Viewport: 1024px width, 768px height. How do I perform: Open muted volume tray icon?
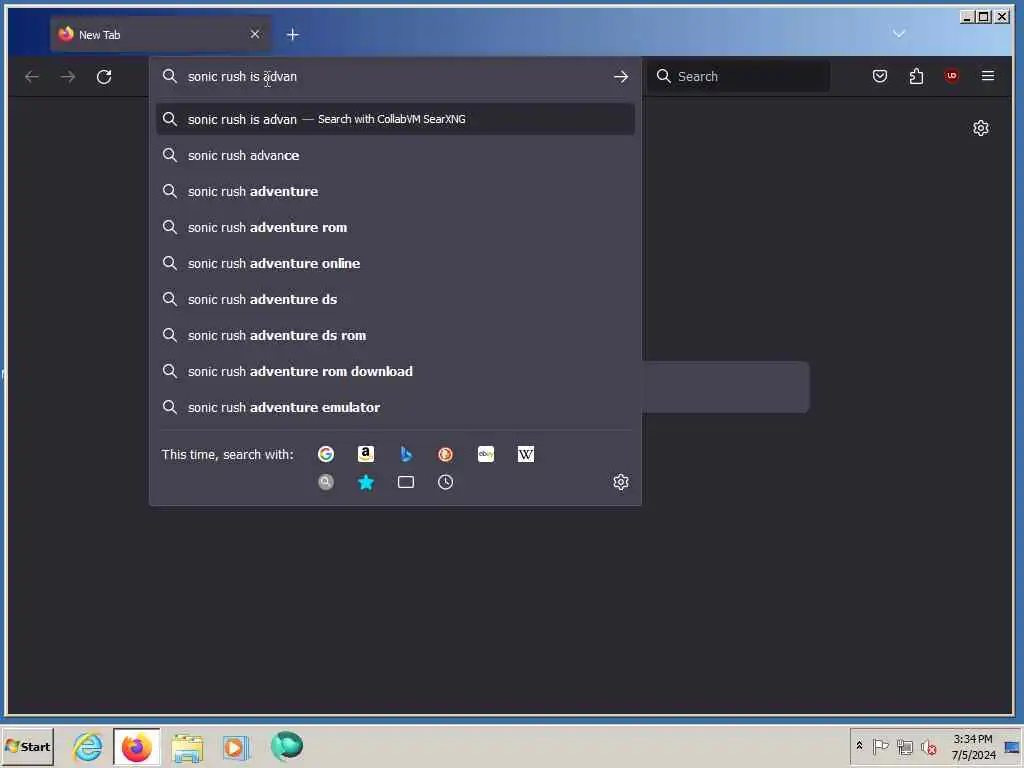929,746
